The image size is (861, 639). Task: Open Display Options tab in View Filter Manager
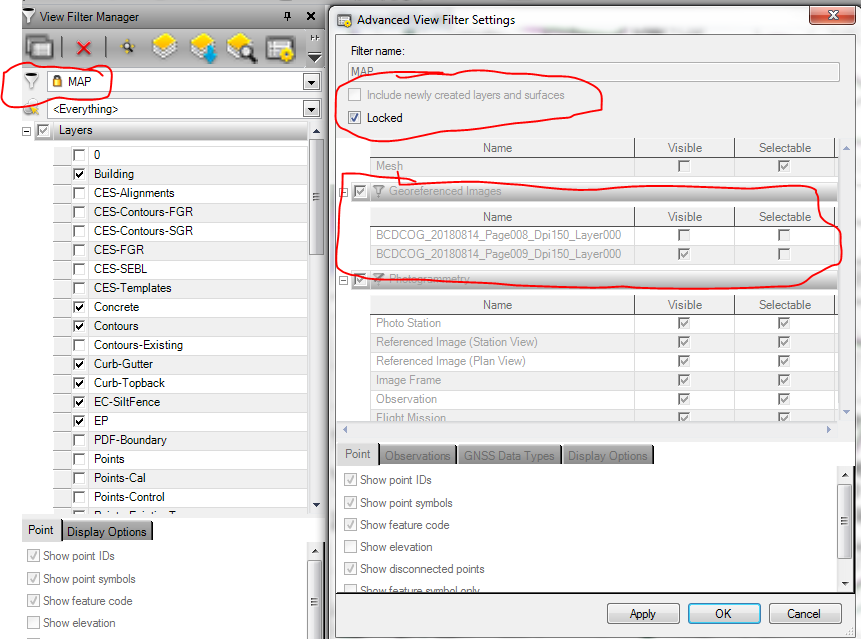[107, 531]
